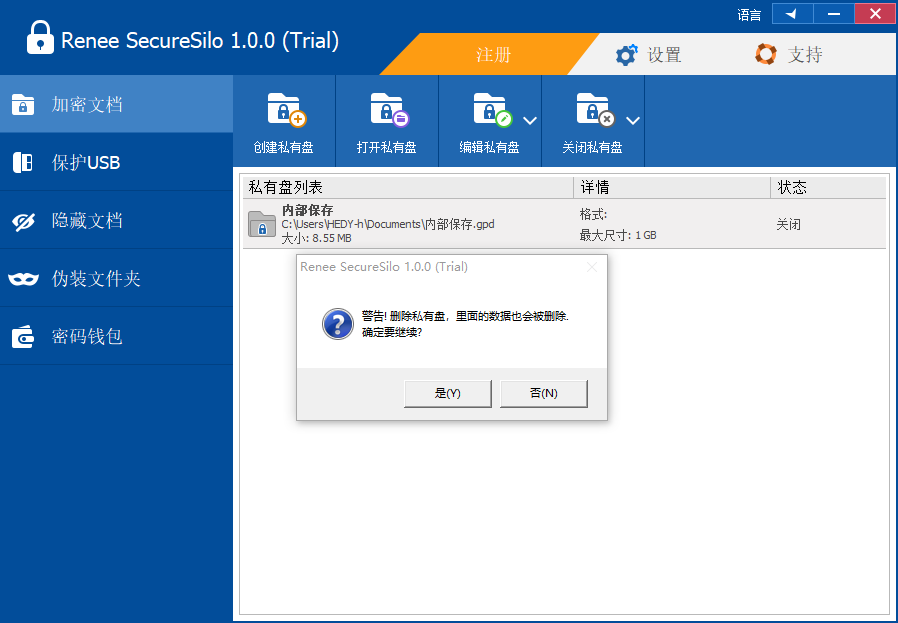The image size is (898, 623).
Task: Open the 密码钱包 sidebar section
Action: pyautogui.click(x=116, y=336)
